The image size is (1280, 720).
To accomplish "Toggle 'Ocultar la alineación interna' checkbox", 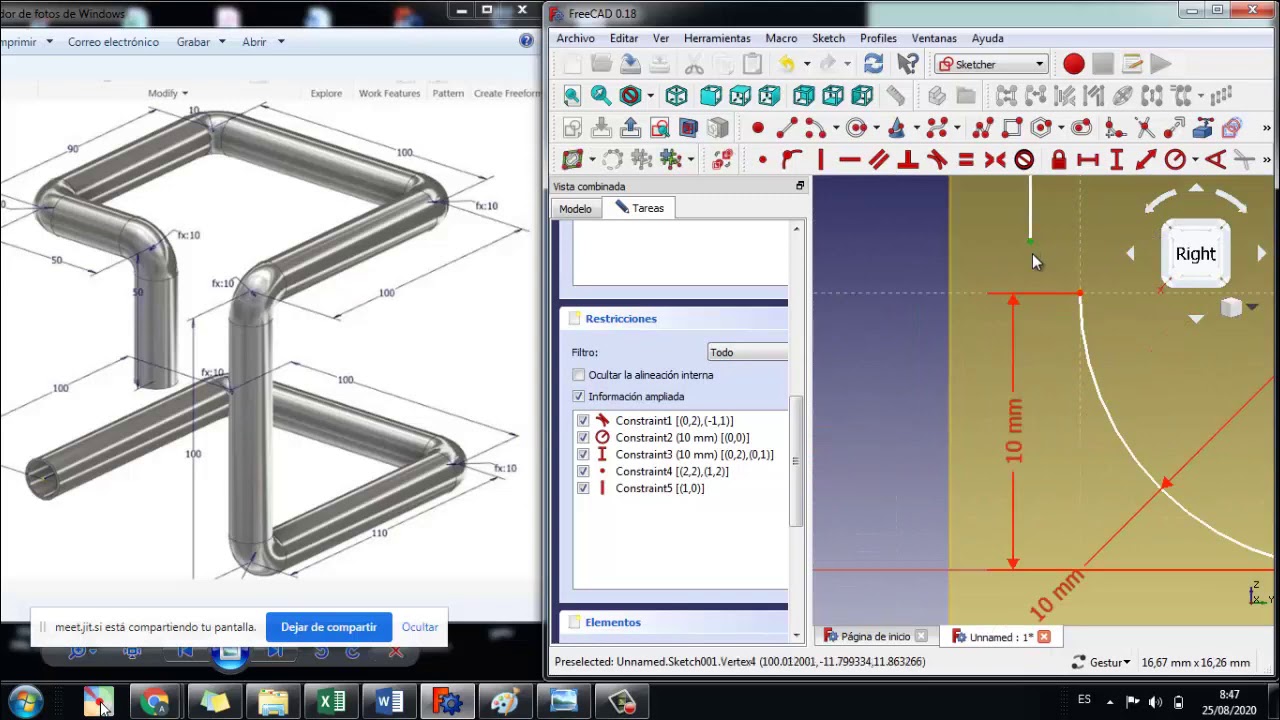I will coord(579,375).
